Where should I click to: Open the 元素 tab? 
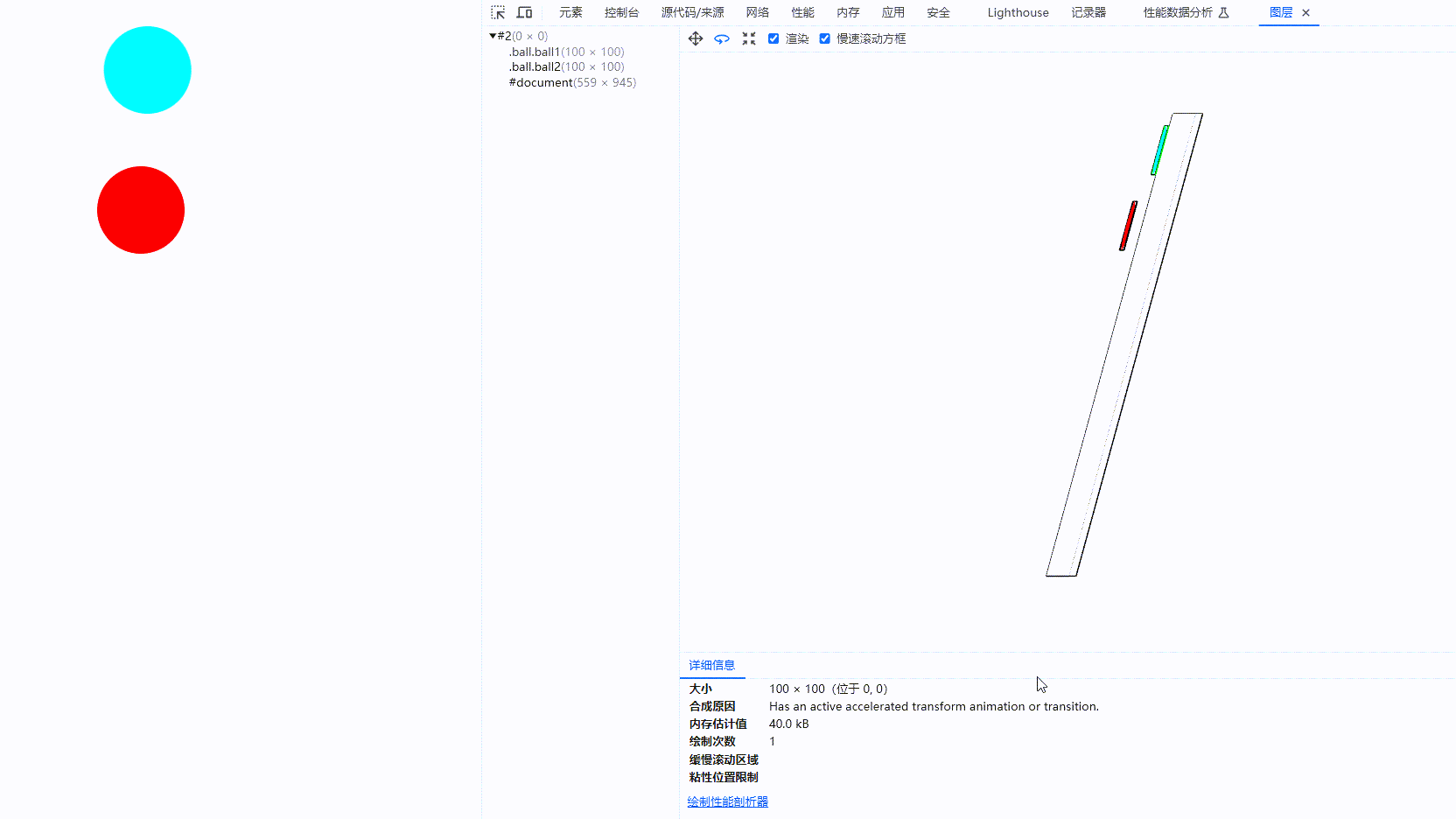click(x=570, y=12)
